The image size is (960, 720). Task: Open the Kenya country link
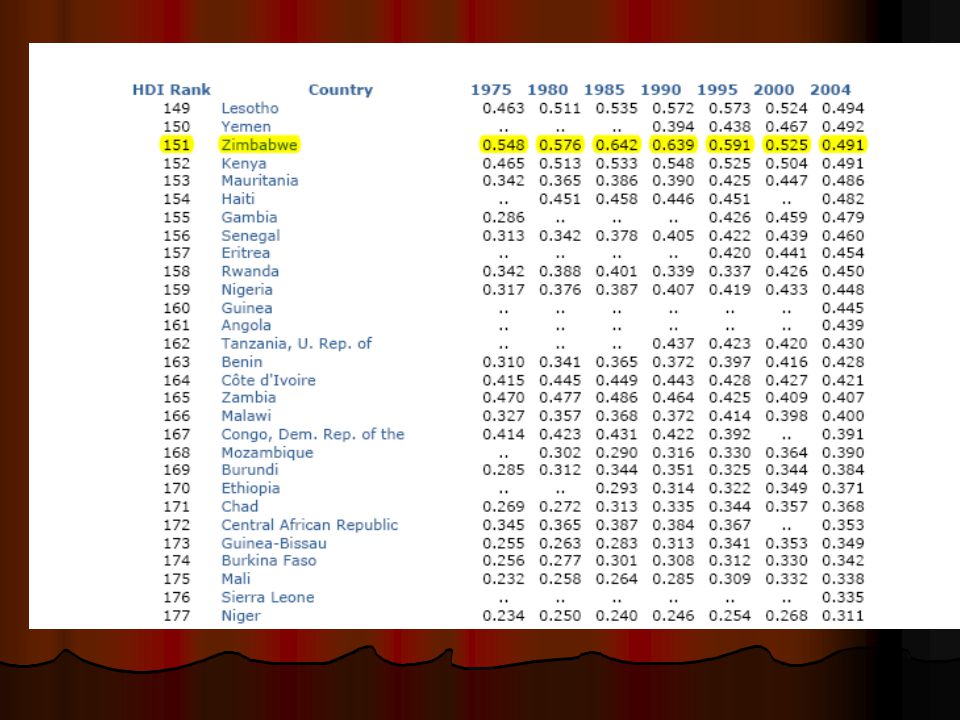[x=244, y=163]
